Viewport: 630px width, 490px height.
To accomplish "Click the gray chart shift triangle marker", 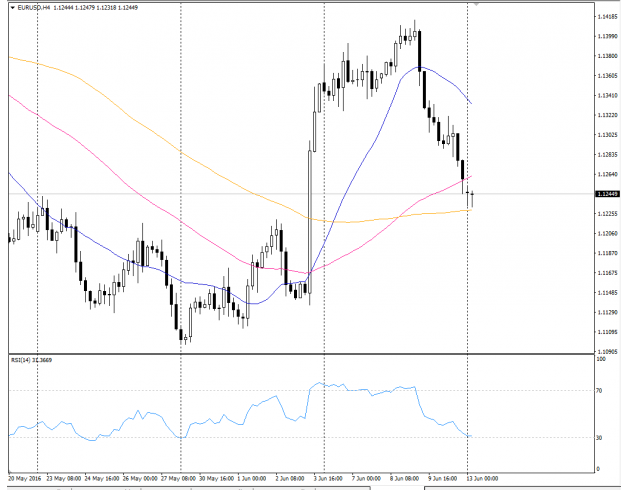I will click(475, 5).
